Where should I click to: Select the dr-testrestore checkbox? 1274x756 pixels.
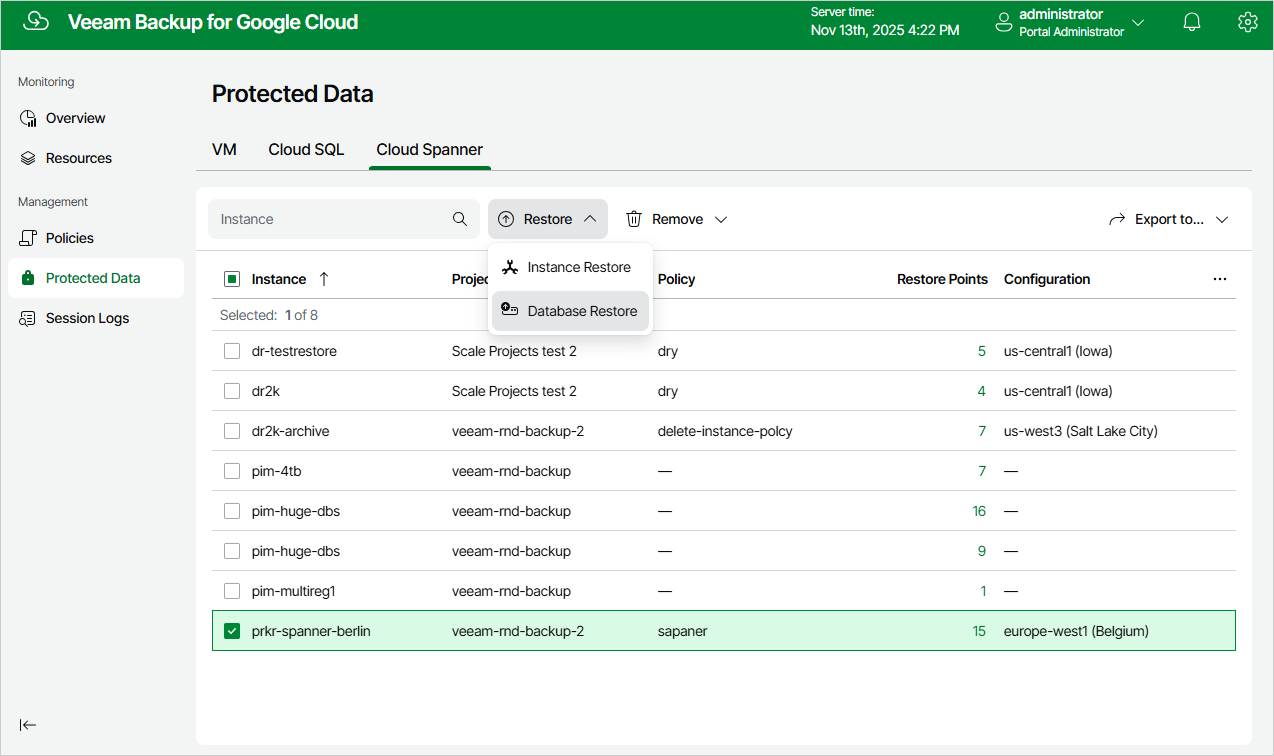[232, 351]
